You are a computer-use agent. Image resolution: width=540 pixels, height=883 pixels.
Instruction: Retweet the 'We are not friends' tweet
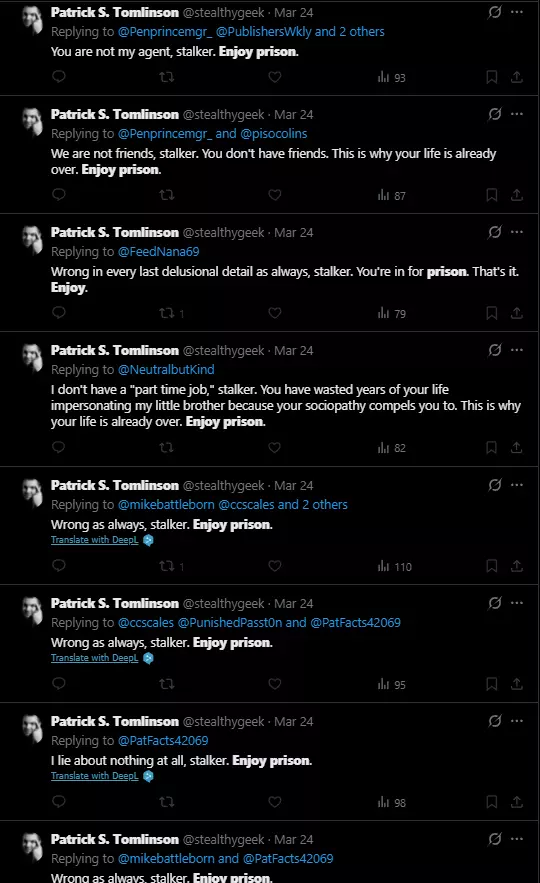pos(167,195)
